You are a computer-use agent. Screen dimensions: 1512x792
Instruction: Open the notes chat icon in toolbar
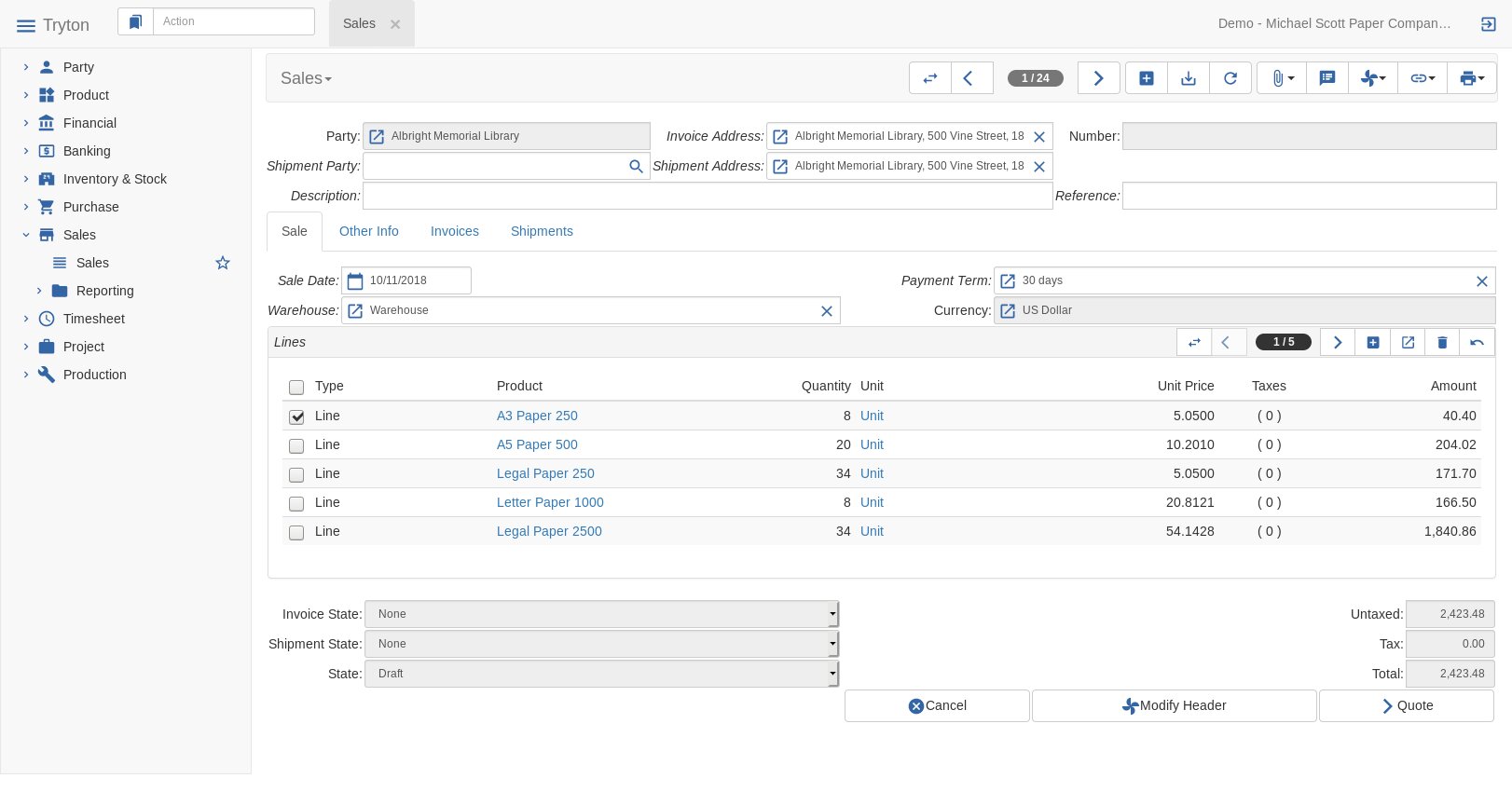(x=1327, y=78)
